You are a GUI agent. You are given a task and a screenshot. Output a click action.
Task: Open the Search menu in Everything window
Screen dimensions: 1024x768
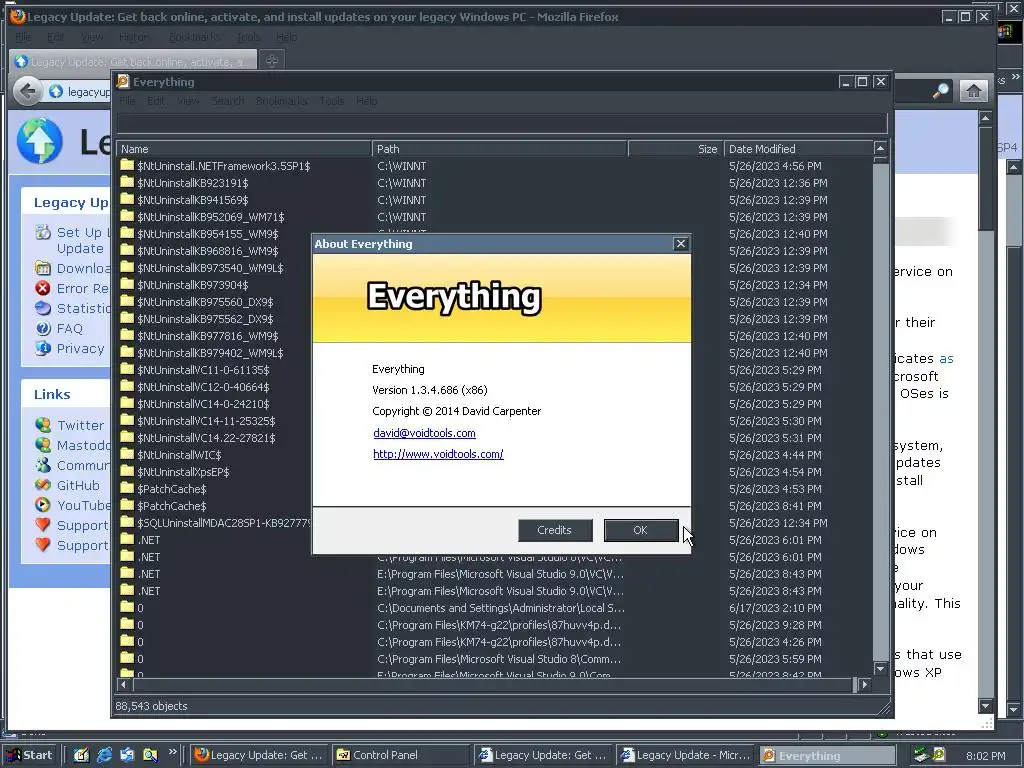click(227, 101)
